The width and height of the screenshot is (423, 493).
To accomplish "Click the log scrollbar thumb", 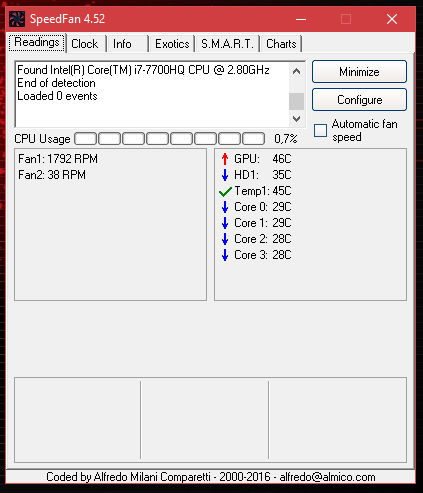I will 296,101.
